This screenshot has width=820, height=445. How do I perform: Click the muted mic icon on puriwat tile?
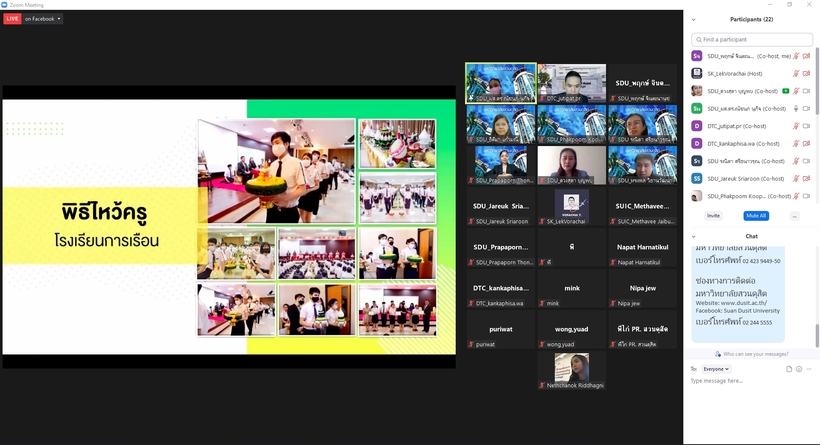471,345
